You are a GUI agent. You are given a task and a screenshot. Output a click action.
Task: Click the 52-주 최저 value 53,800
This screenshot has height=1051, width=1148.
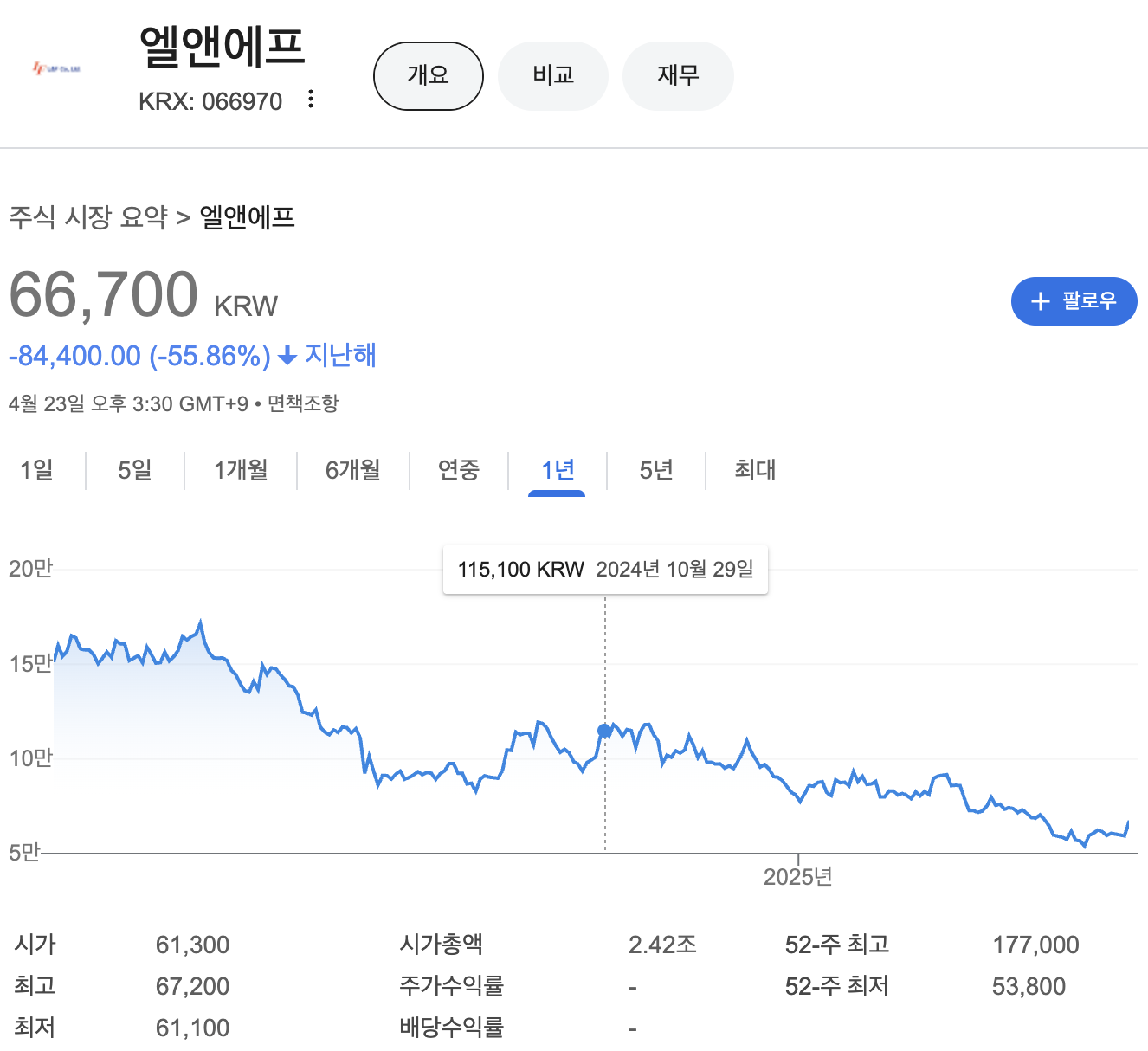click(x=1029, y=986)
